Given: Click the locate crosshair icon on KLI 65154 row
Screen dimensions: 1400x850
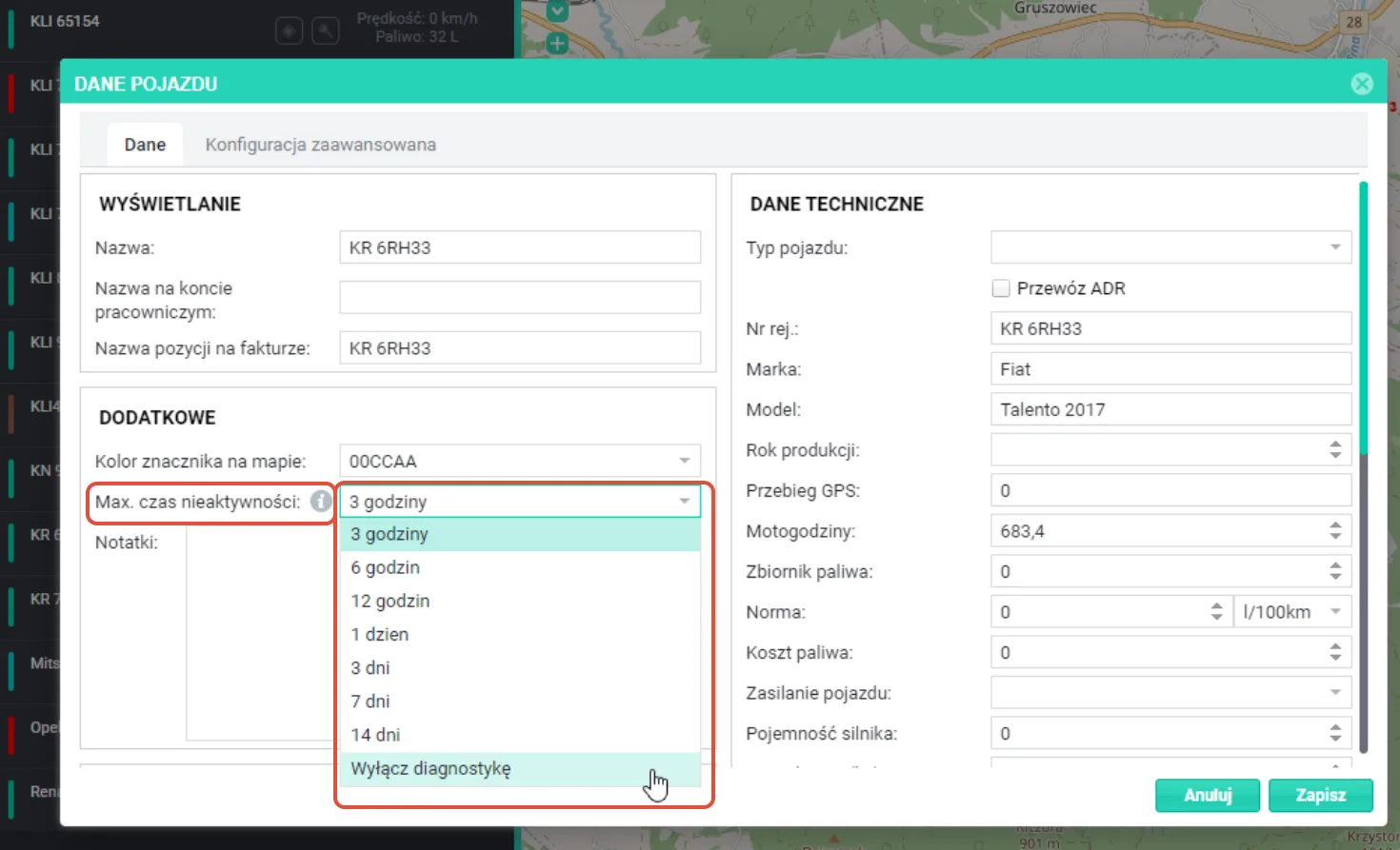Looking at the screenshot, I should (289, 31).
